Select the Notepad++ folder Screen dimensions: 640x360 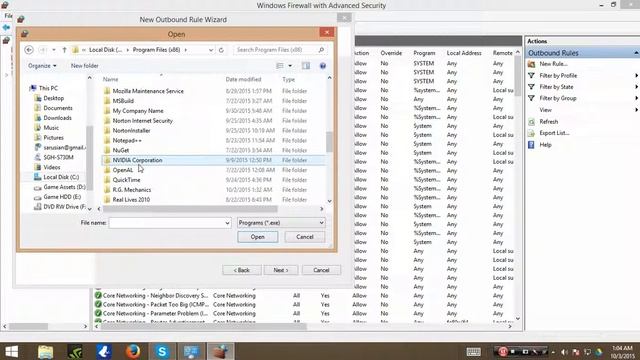[x=127, y=140]
